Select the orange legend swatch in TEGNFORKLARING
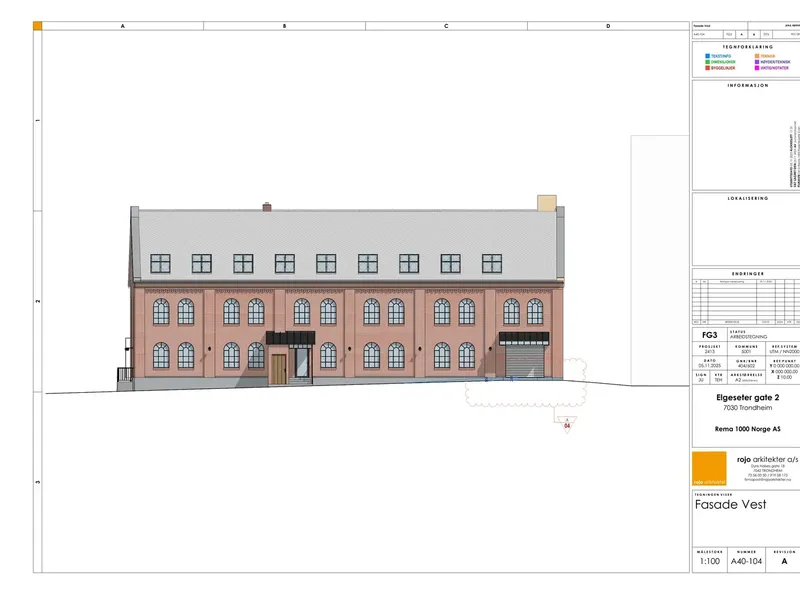 tap(757, 56)
